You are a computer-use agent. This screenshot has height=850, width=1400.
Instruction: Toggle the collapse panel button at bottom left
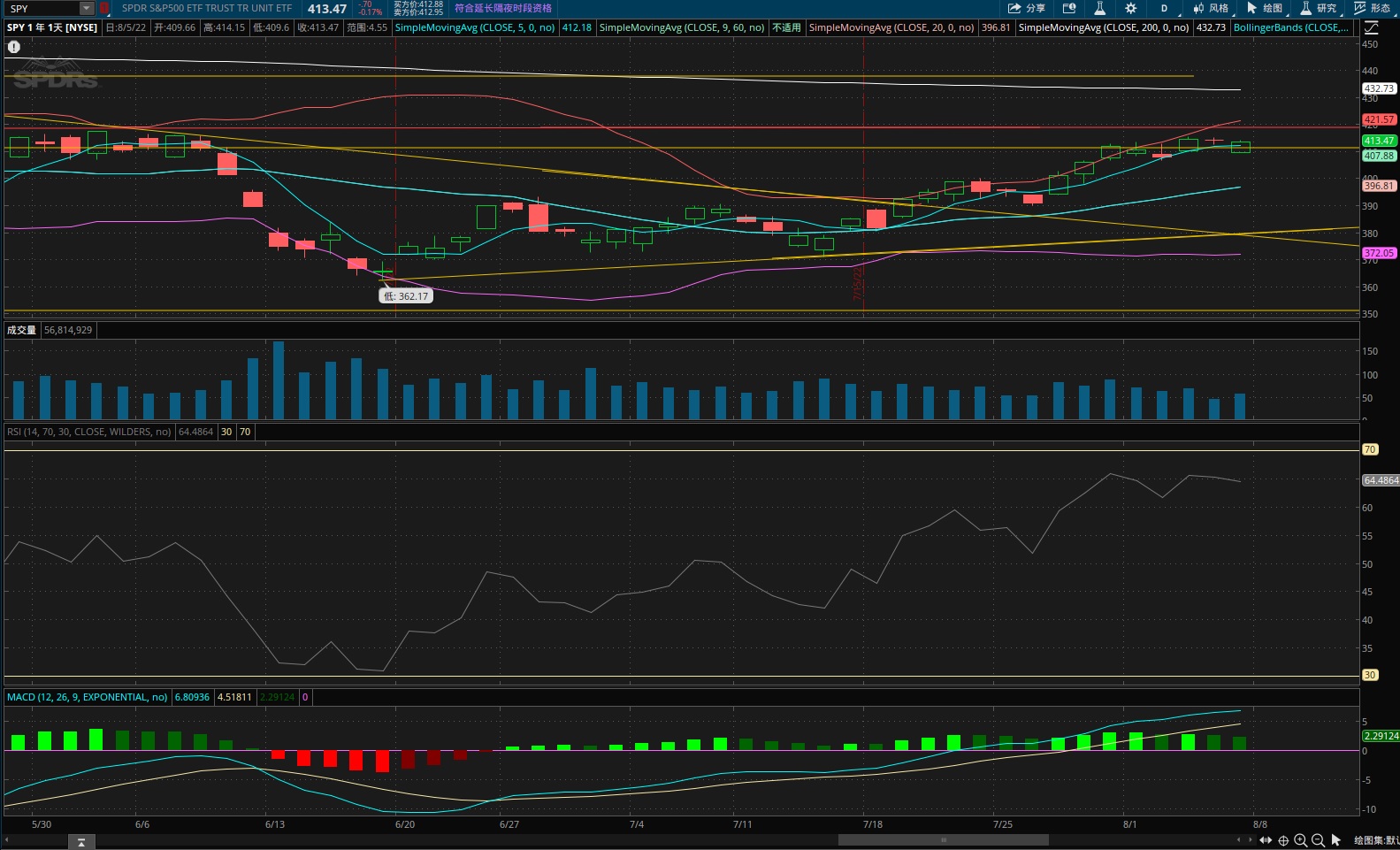tap(80, 842)
